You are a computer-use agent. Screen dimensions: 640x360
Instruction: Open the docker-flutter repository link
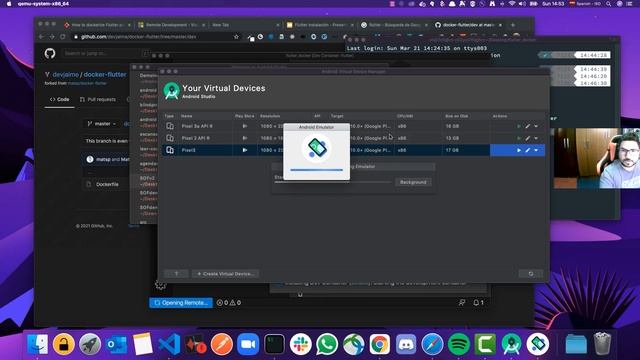105,75
